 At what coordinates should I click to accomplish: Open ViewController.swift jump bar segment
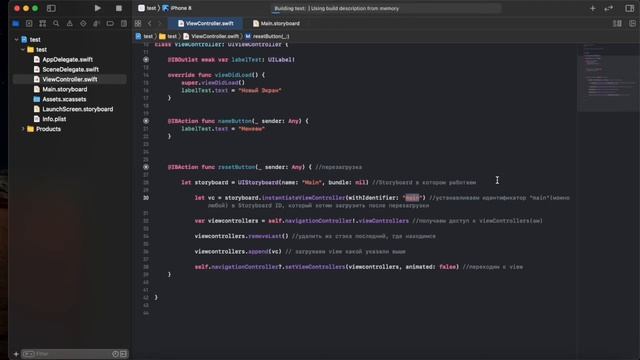211,36
